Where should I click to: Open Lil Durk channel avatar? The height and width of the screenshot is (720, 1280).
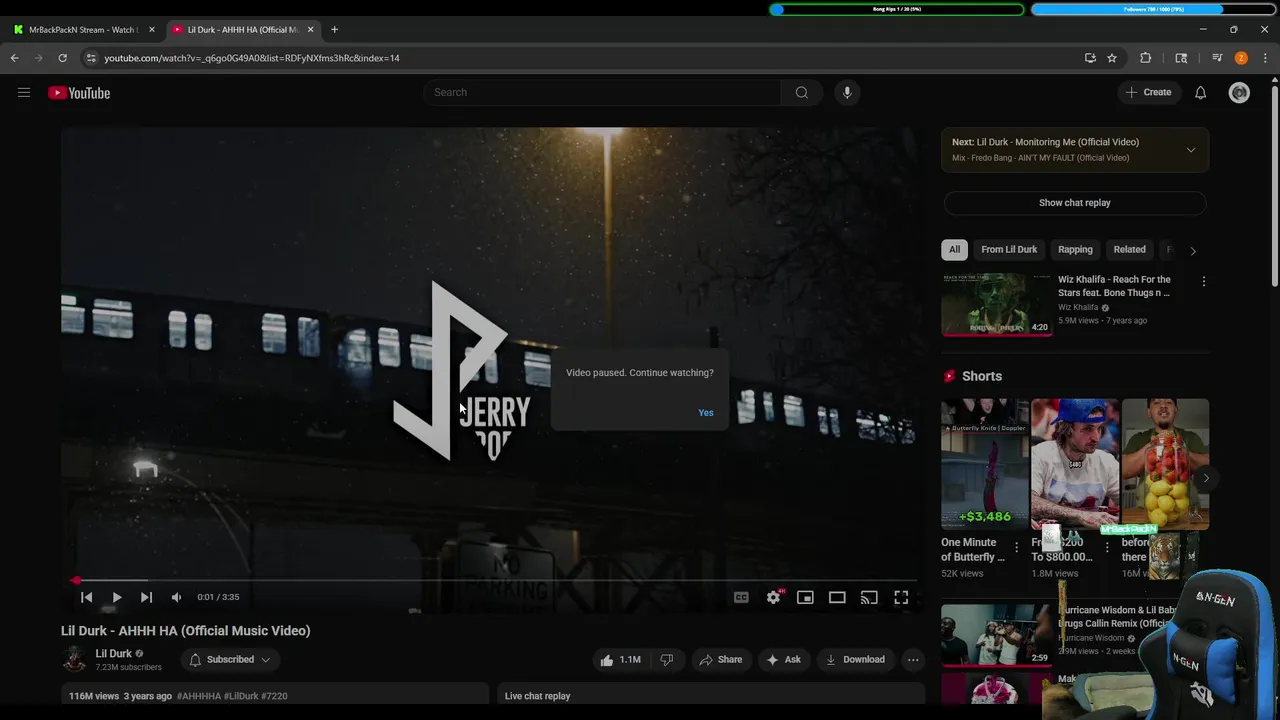(x=74, y=659)
